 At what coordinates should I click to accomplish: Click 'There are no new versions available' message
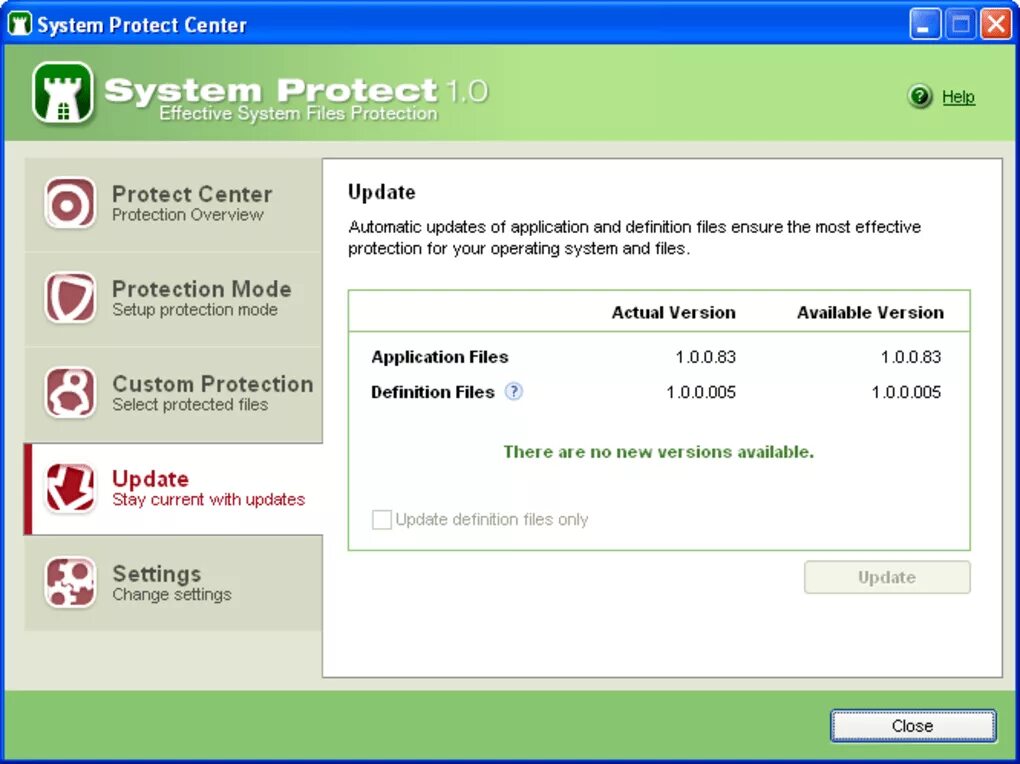point(659,452)
